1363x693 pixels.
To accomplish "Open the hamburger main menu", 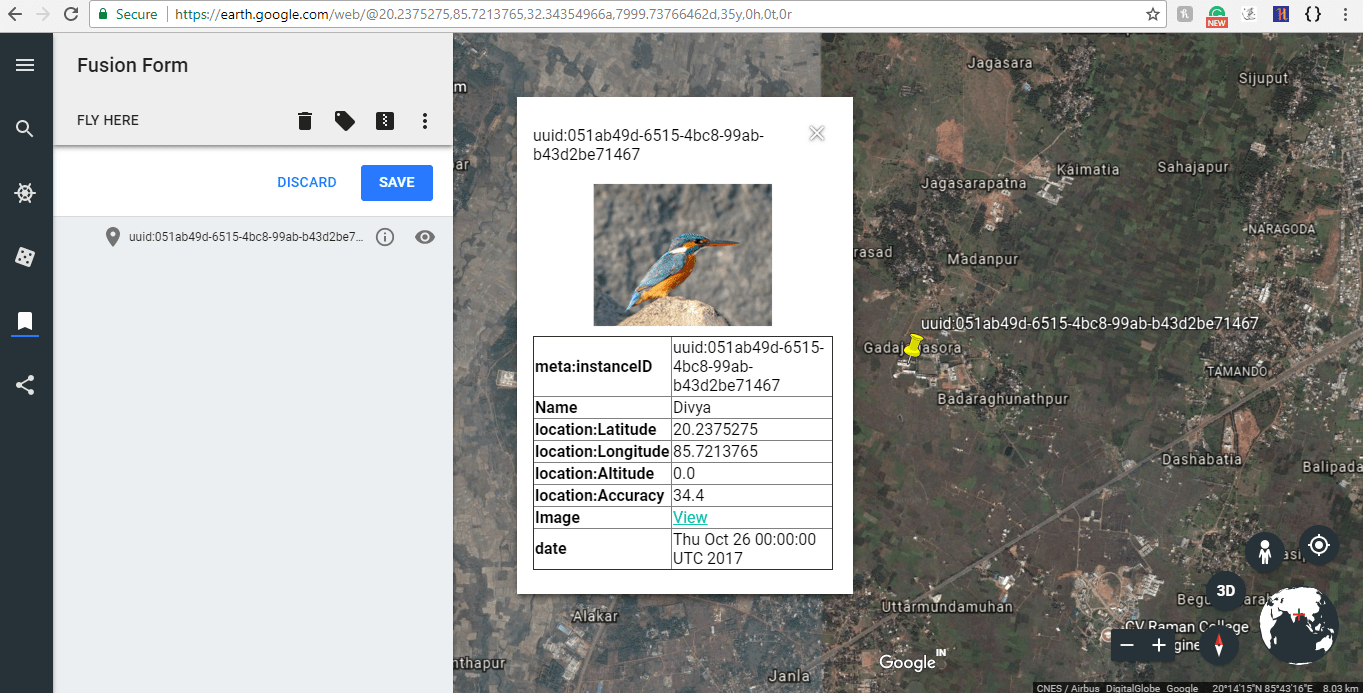I will pyautogui.click(x=25, y=65).
